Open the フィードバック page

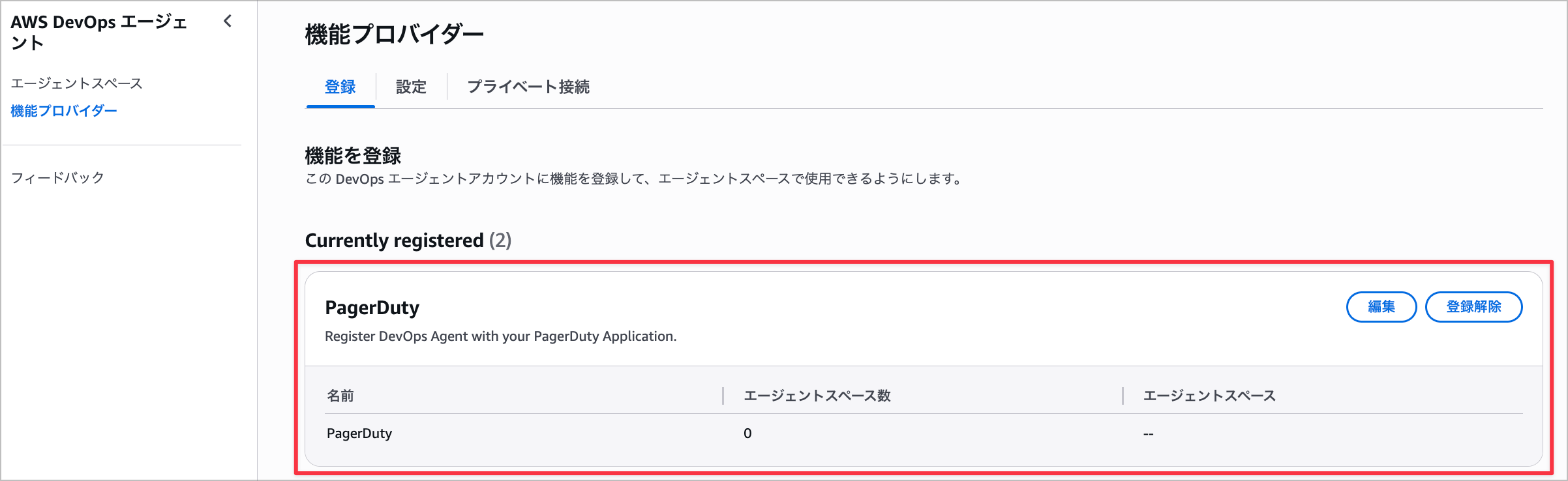(x=56, y=177)
